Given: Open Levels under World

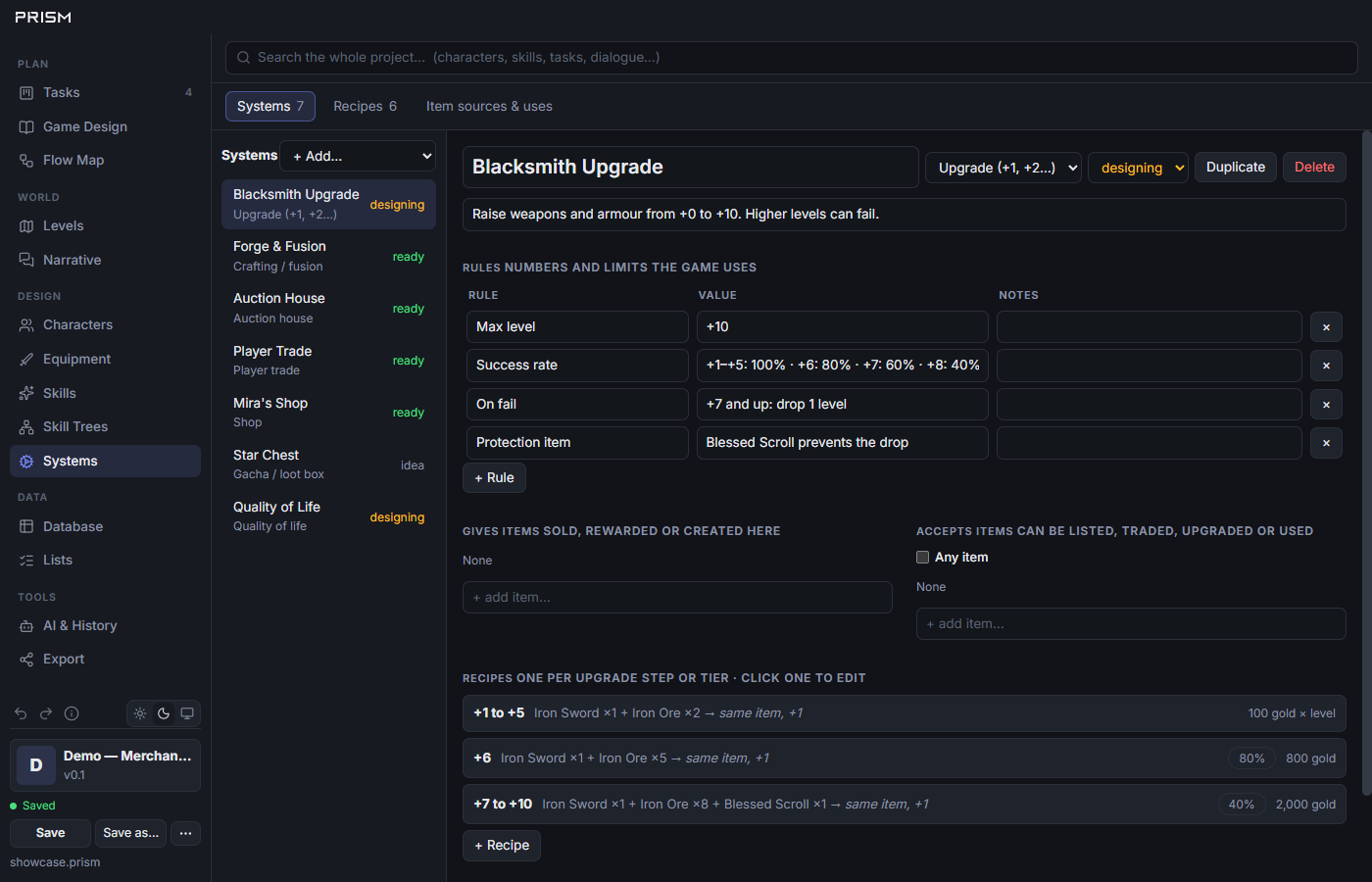Looking at the screenshot, I should pyautogui.click(x=105, y=225).
